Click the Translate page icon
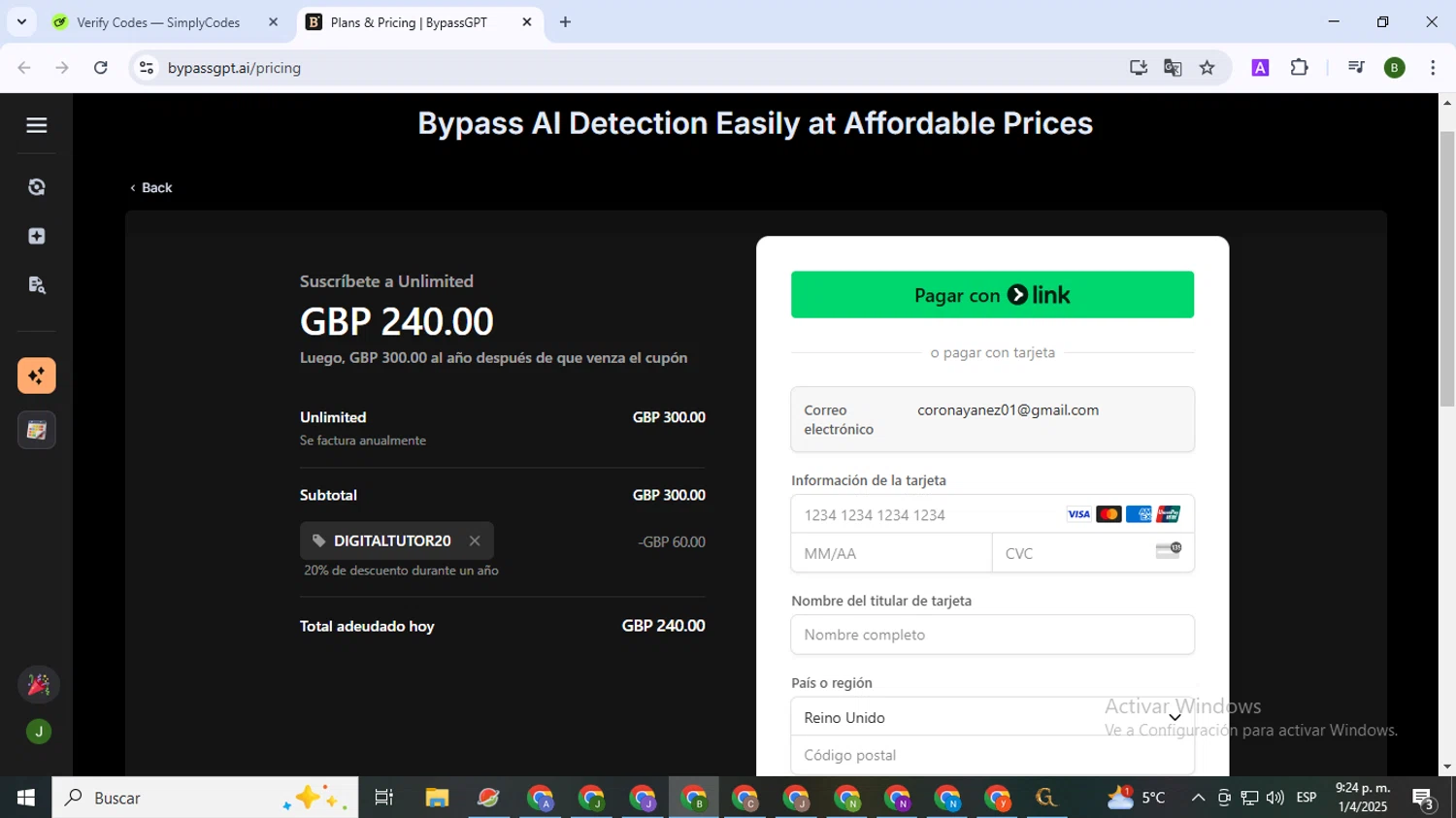Viewport: 1456px width, 818px height. coord(1173,68)
